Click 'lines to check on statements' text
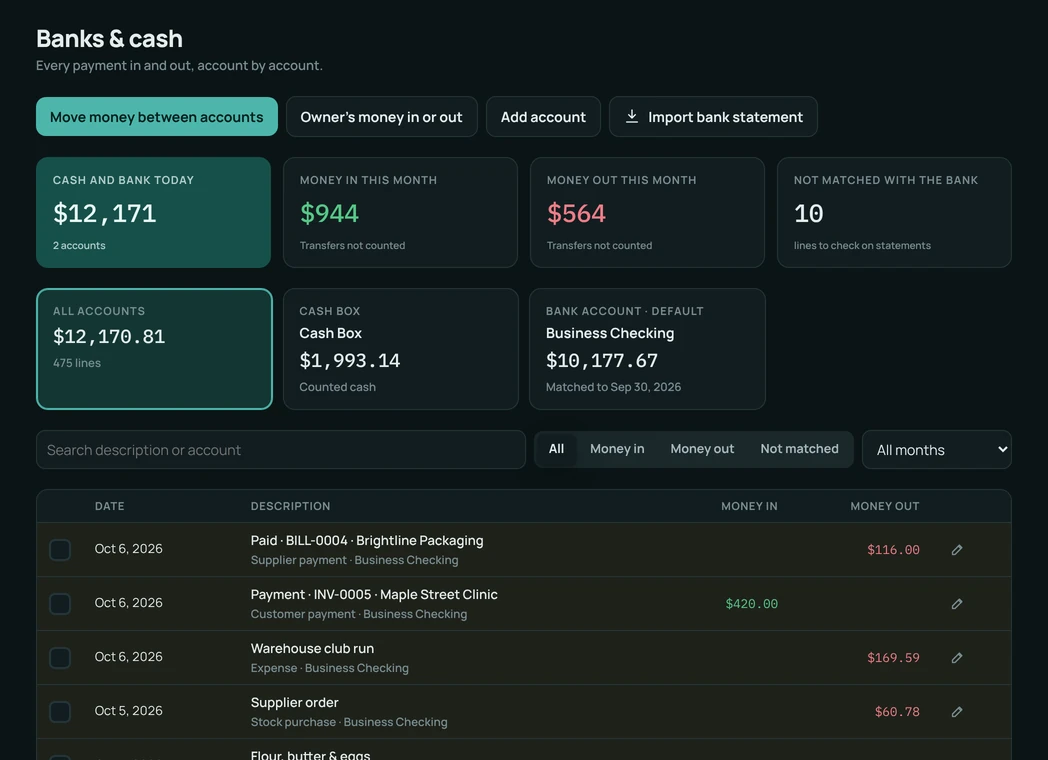This screenshot has height=760, width=1048. tap(862, 245)
